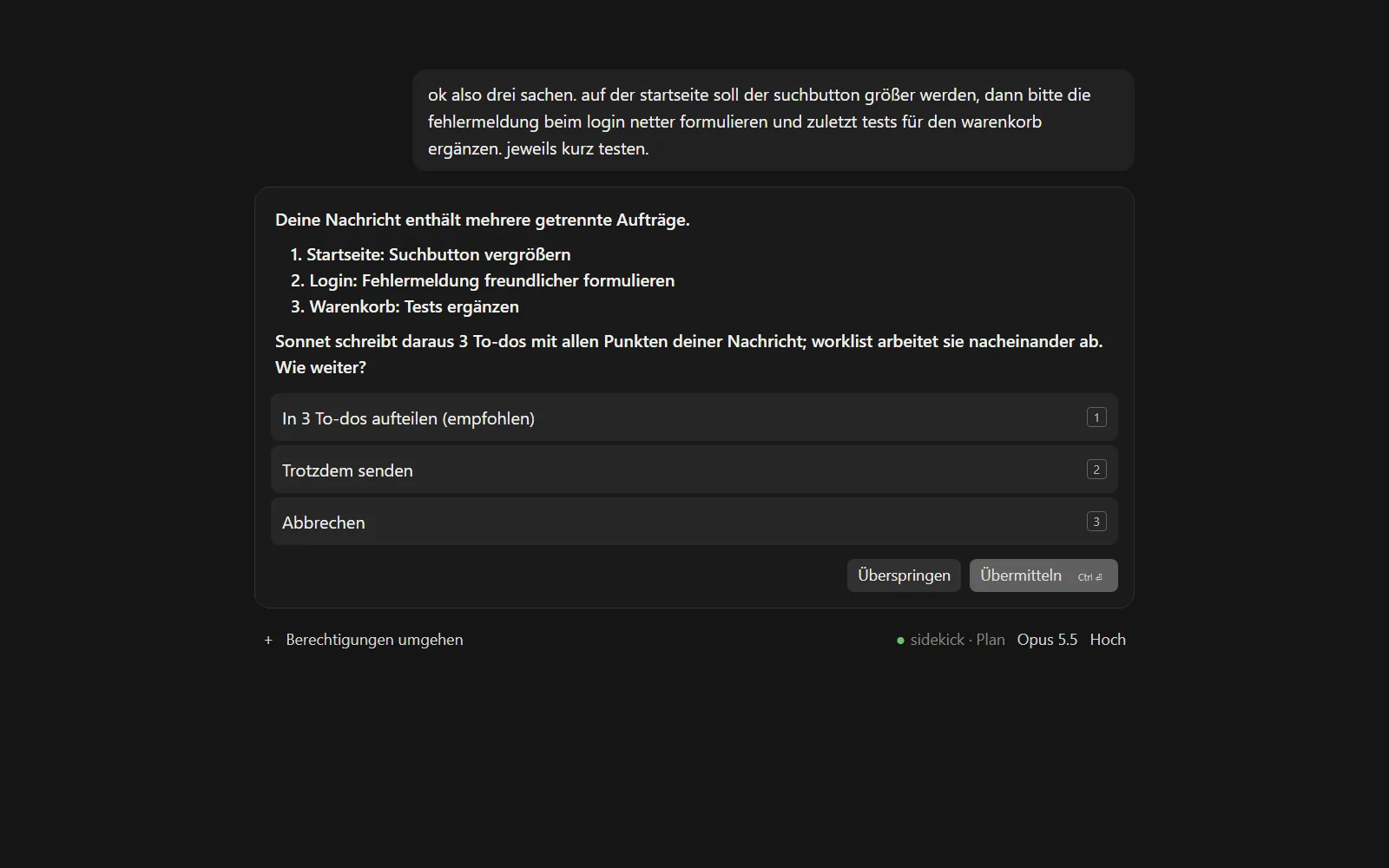Click the user message starting 'ok also drei sachen'

pyautogui.click(x=773, y=121)
